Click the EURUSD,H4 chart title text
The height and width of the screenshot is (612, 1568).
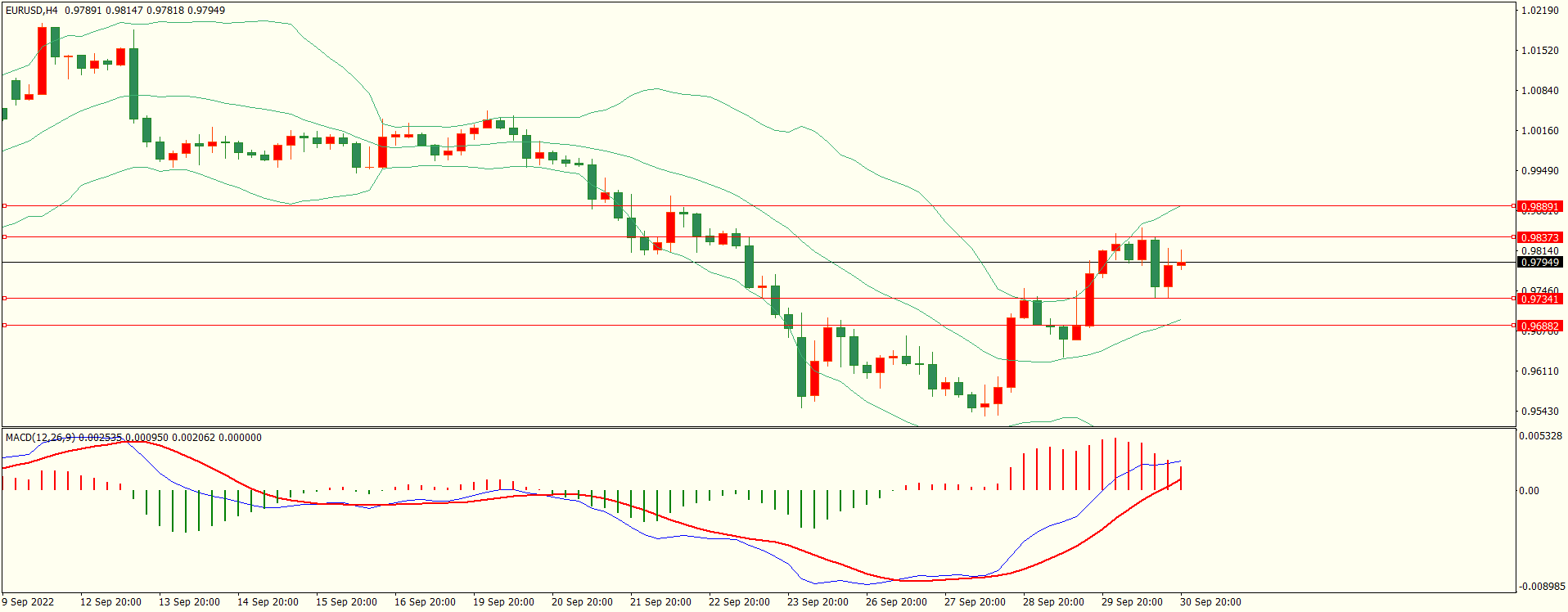tap(32, 11)
